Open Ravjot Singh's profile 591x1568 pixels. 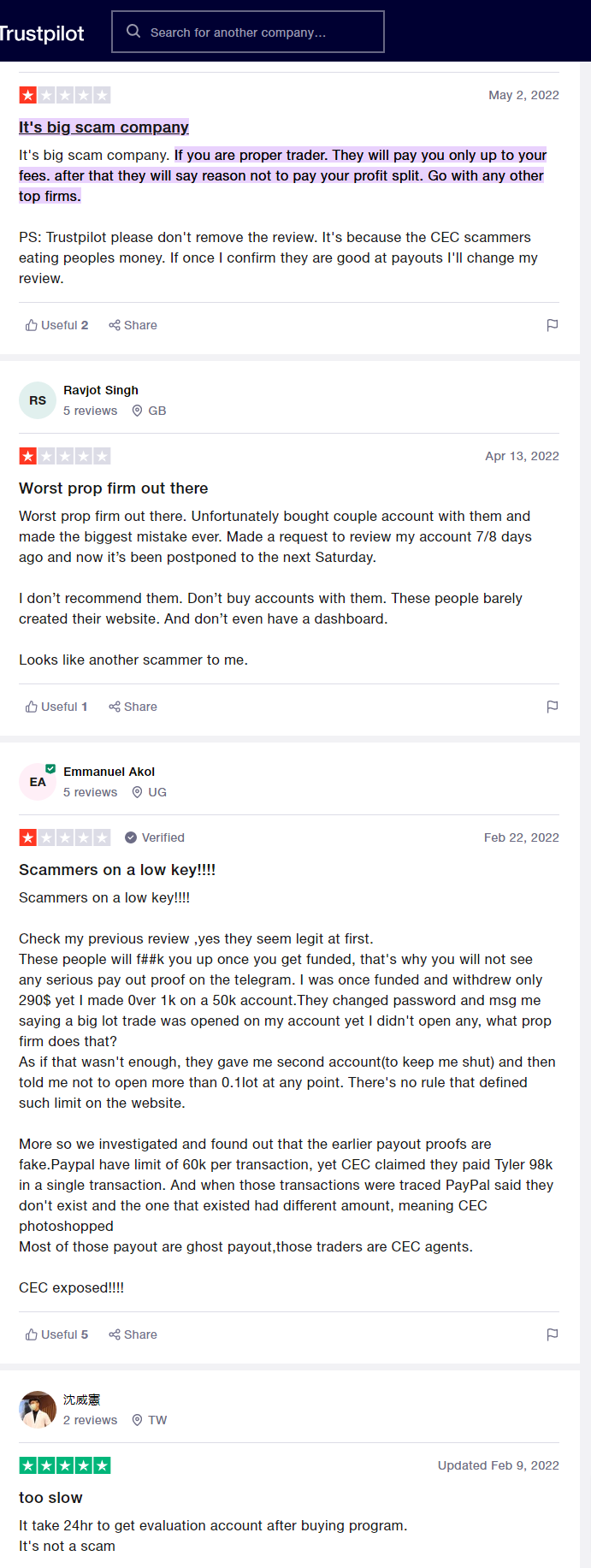click(101, 390)
